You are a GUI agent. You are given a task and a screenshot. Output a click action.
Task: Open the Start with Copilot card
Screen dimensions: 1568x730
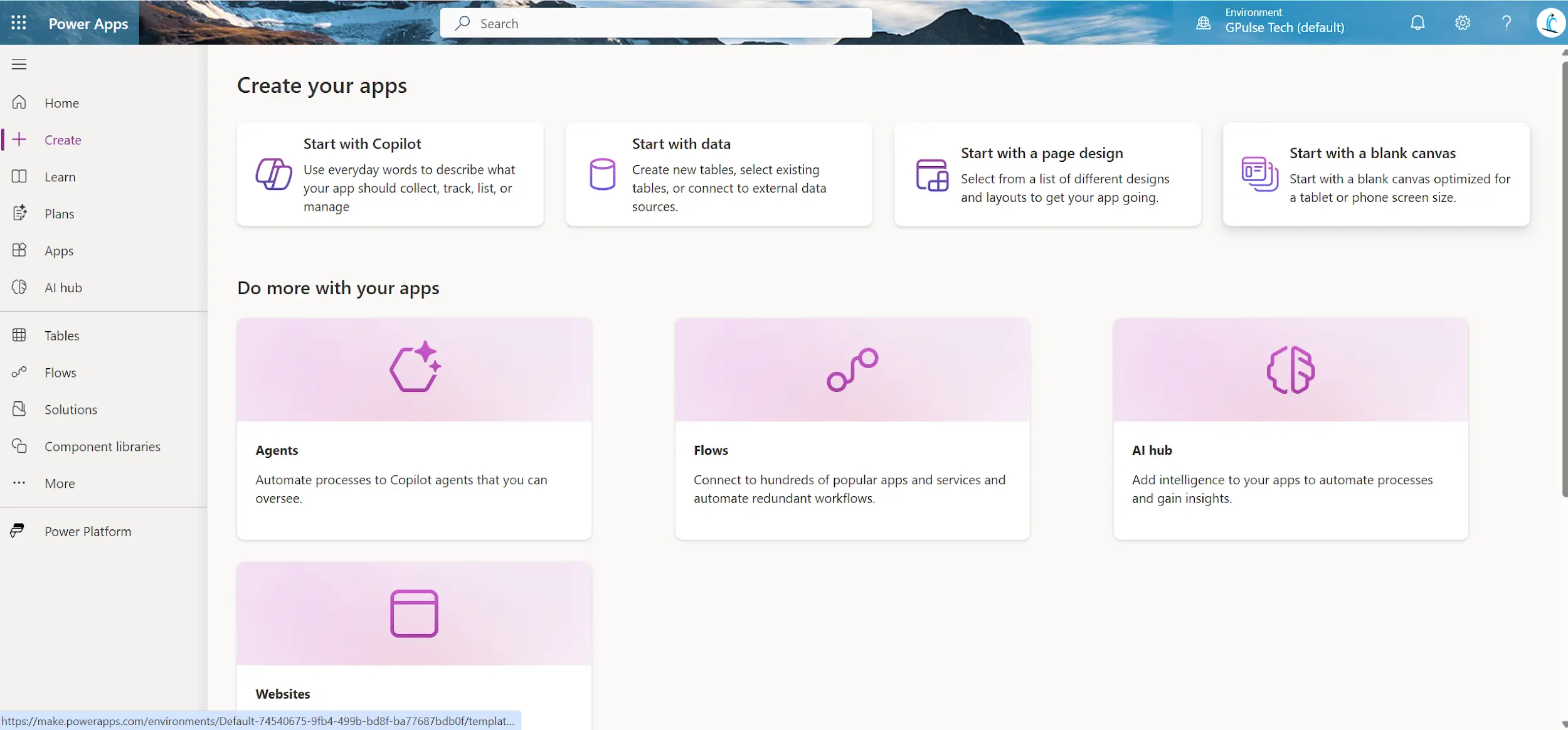[389, 174]
